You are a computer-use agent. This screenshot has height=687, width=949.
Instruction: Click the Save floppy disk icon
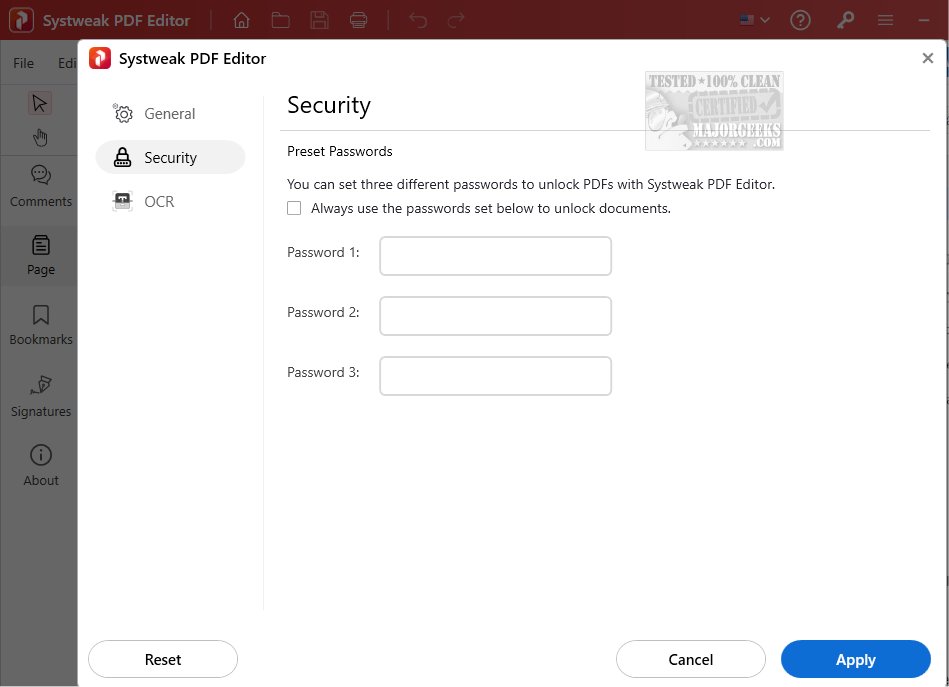tap(320, 20)
